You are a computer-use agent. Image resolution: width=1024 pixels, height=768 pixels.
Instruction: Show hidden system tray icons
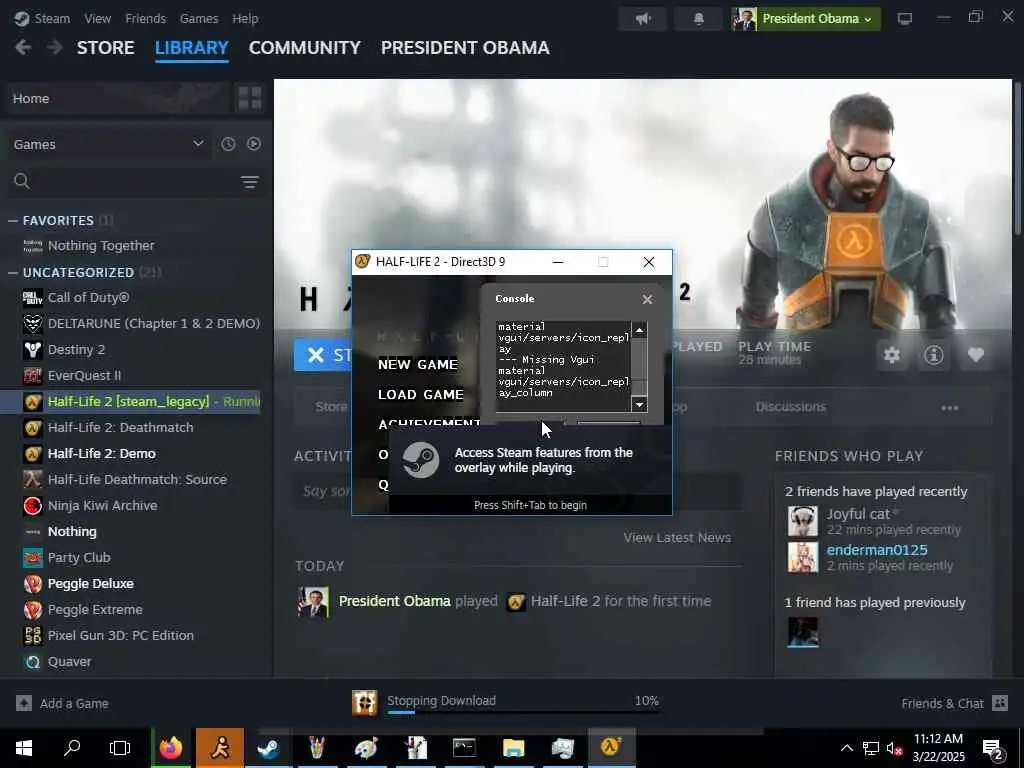[846, 748]
